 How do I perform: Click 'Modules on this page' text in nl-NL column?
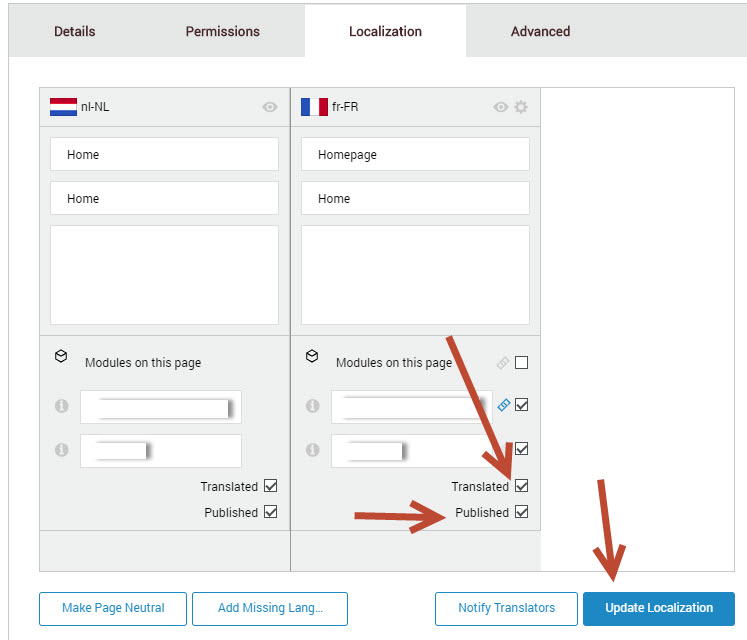coord(143,363)
